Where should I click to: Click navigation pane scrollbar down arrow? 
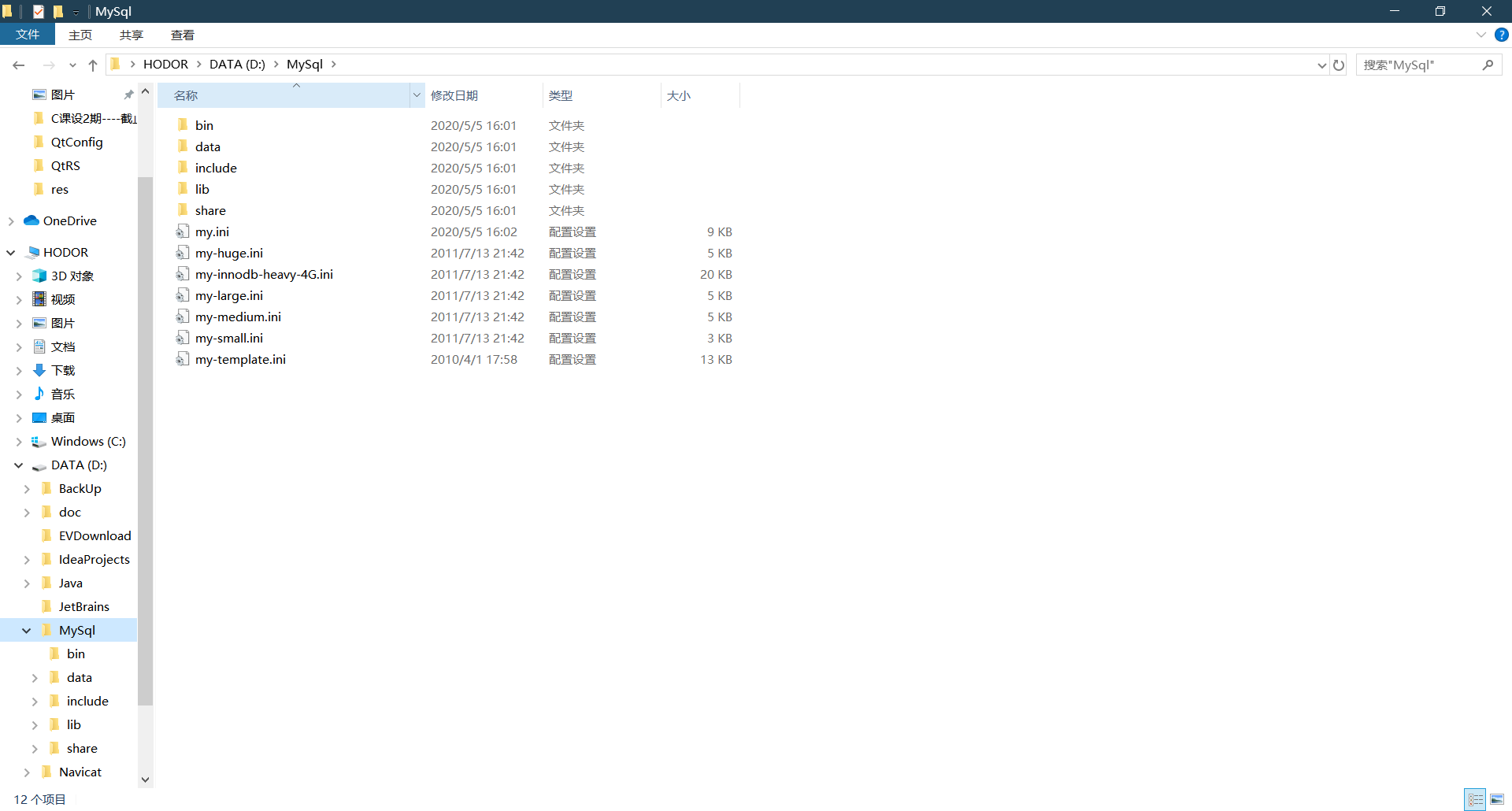tap(145, 780)
